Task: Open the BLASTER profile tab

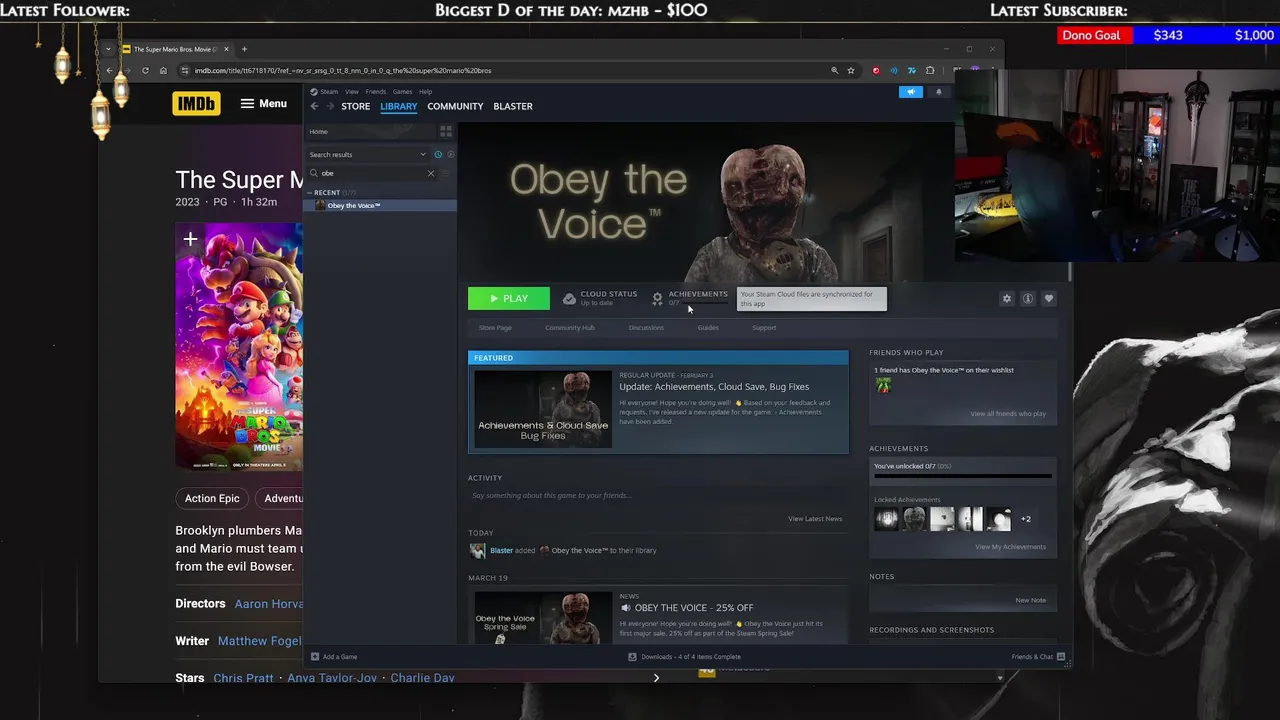Action: tap(513, 106)
